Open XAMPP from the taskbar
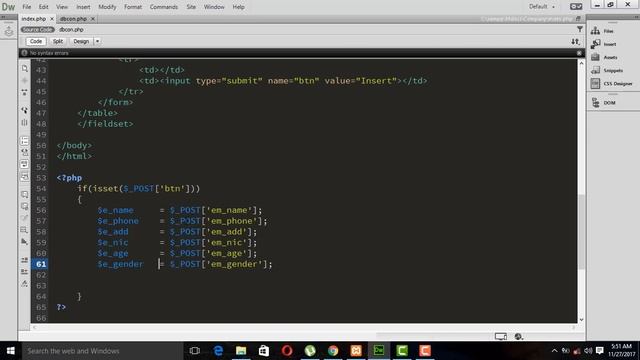The width and height of the screenshot is (640, 360). pyautogui.click(x=356, y=351)
